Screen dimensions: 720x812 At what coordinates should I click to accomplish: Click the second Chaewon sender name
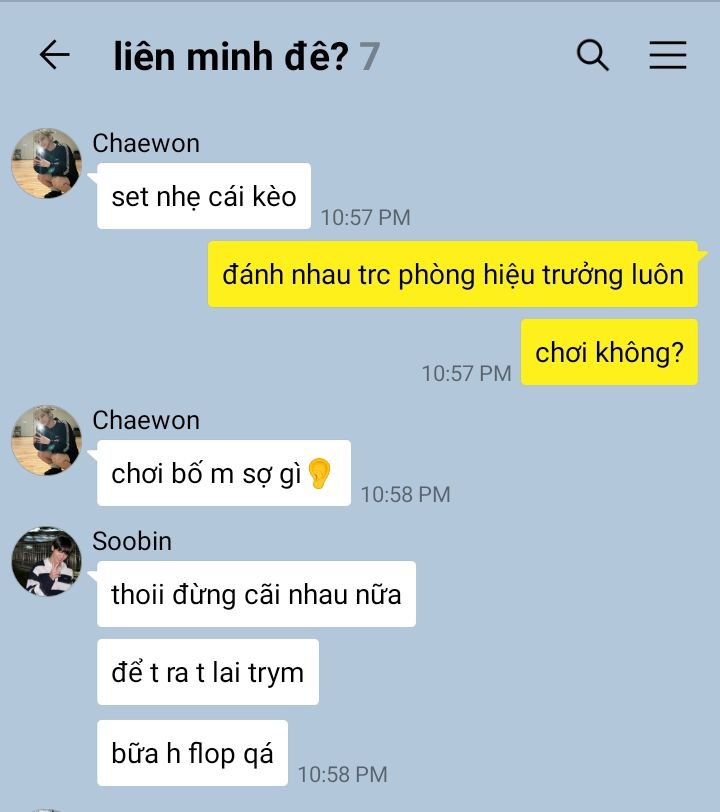pyautogui.click(x=146, y=420)
